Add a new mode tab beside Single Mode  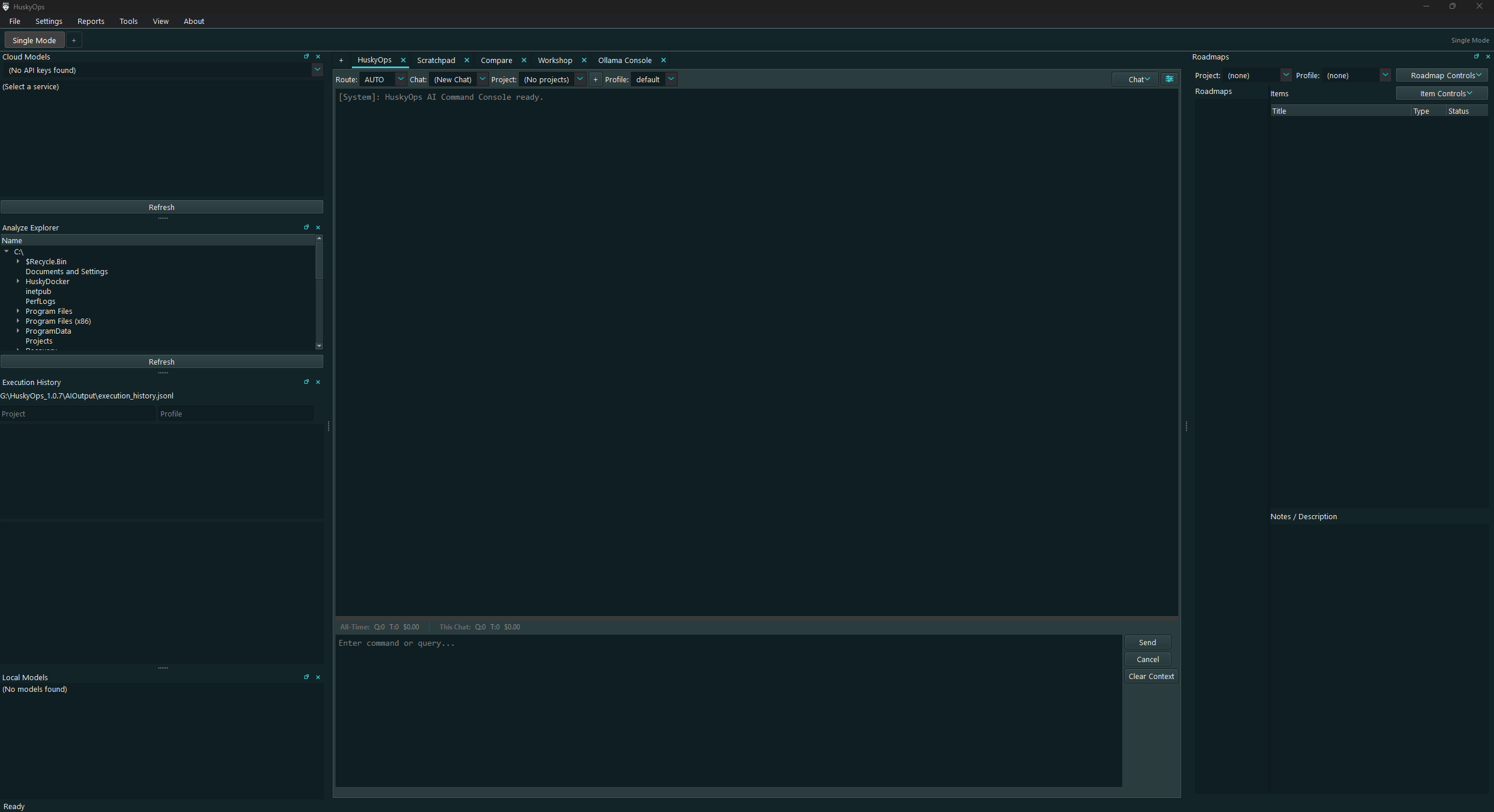74,40
